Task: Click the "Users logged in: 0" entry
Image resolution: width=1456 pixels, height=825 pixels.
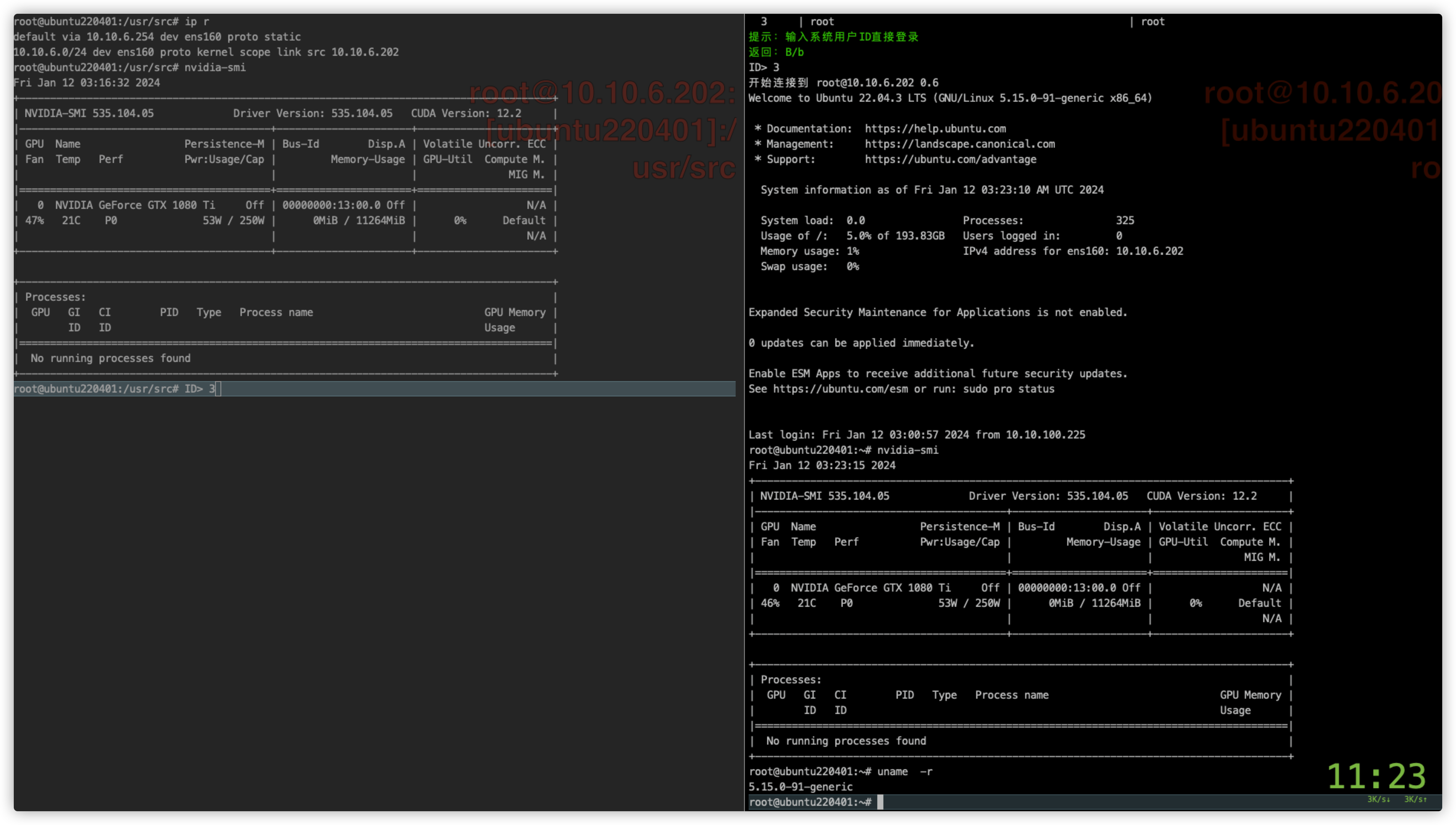Action: pos(1042,236)
